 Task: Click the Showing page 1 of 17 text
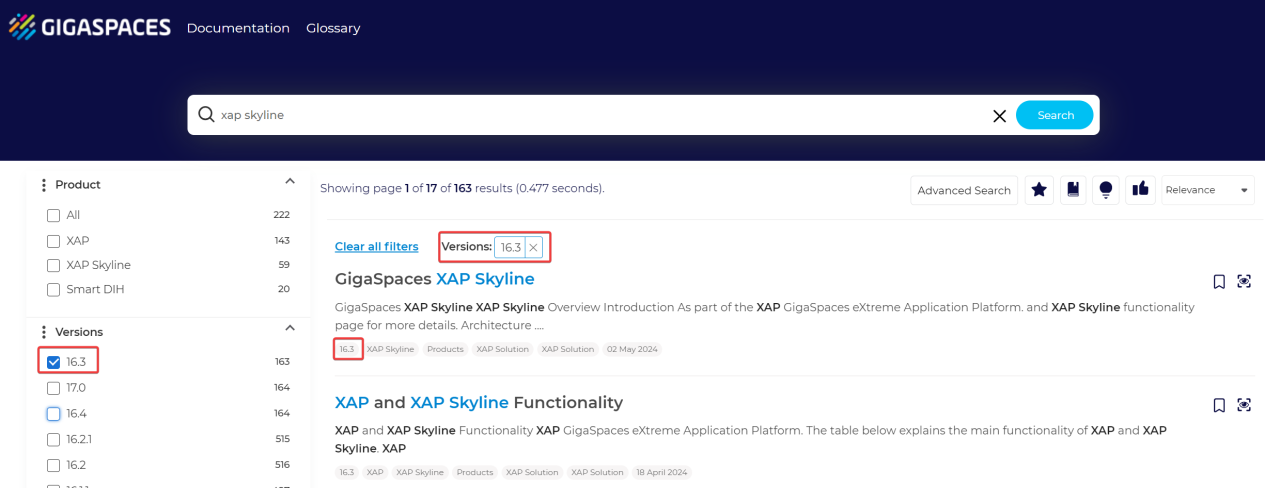point(462,188)
